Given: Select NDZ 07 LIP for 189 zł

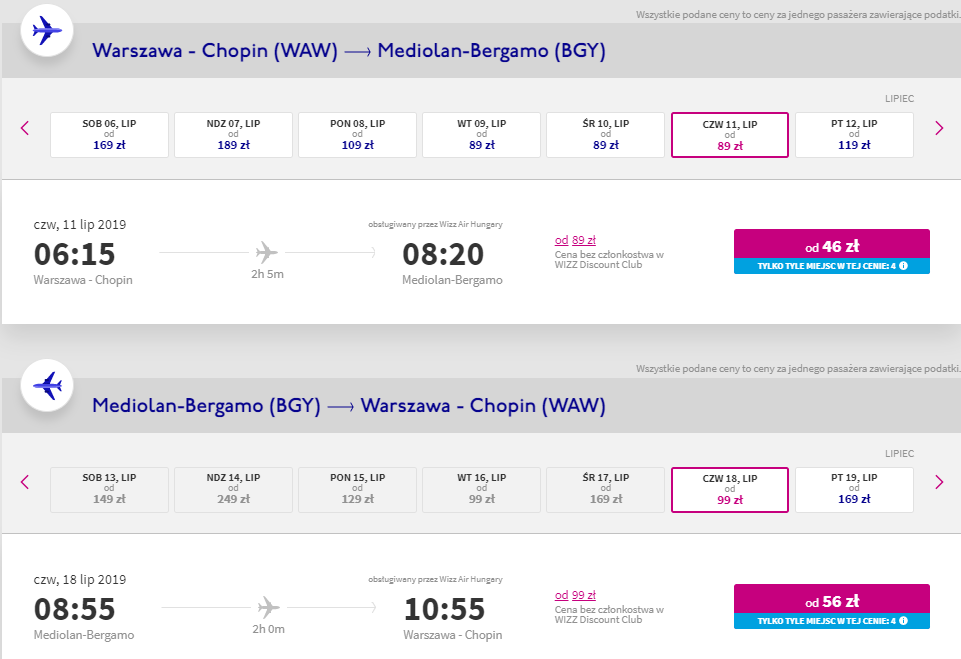Looking at the screenshot, I should coord(233,135).
